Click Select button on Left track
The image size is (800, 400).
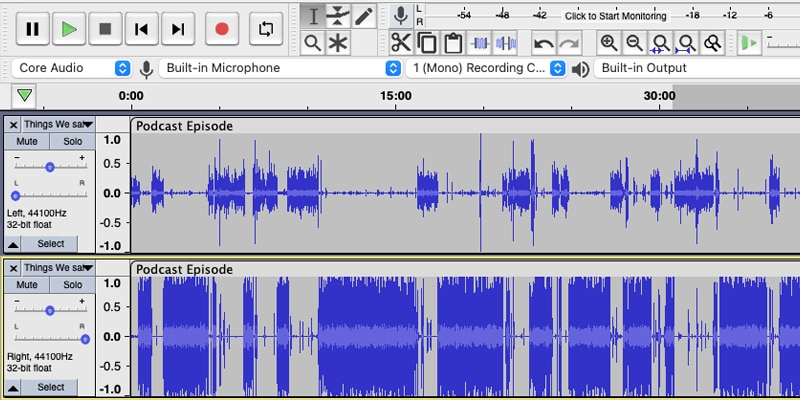pos(51,244)
